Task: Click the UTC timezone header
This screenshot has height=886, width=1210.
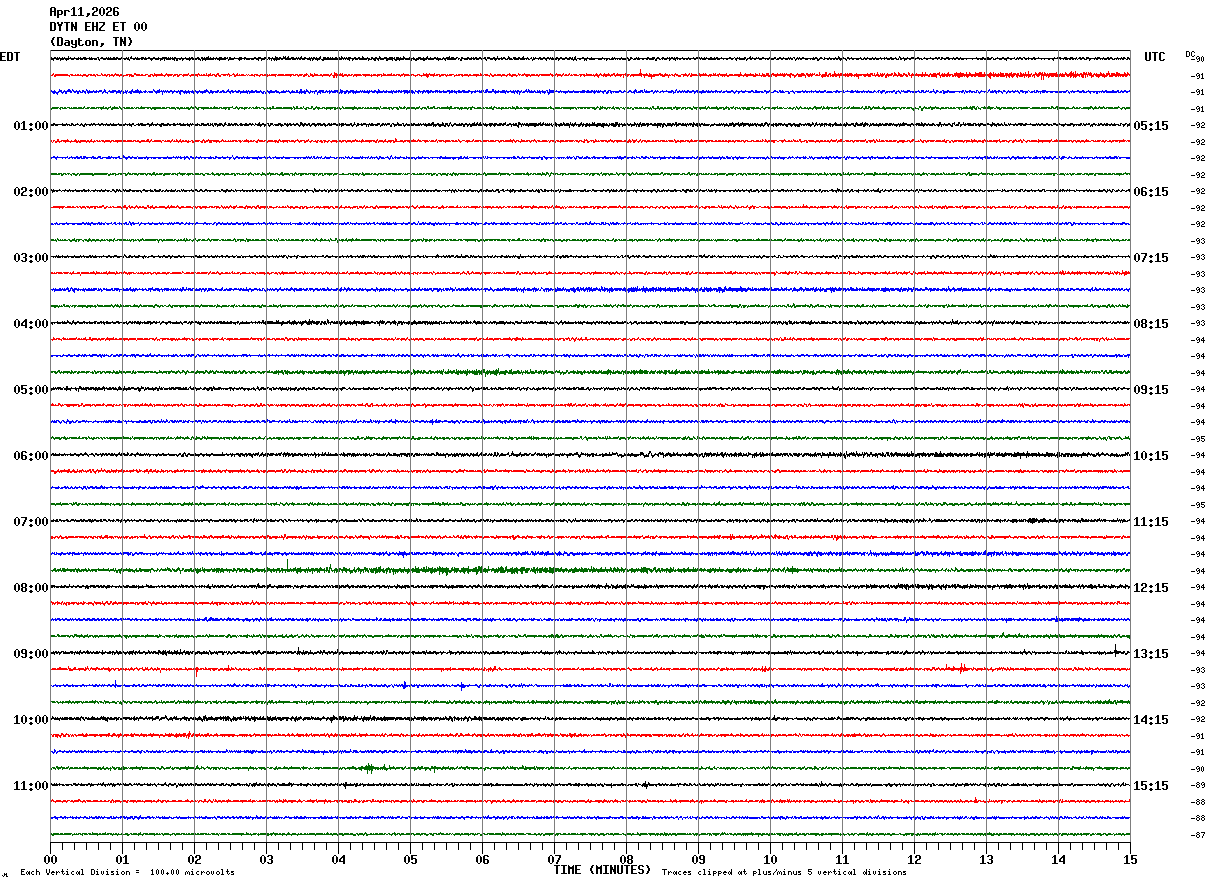Action: [x=1155, y=57]
